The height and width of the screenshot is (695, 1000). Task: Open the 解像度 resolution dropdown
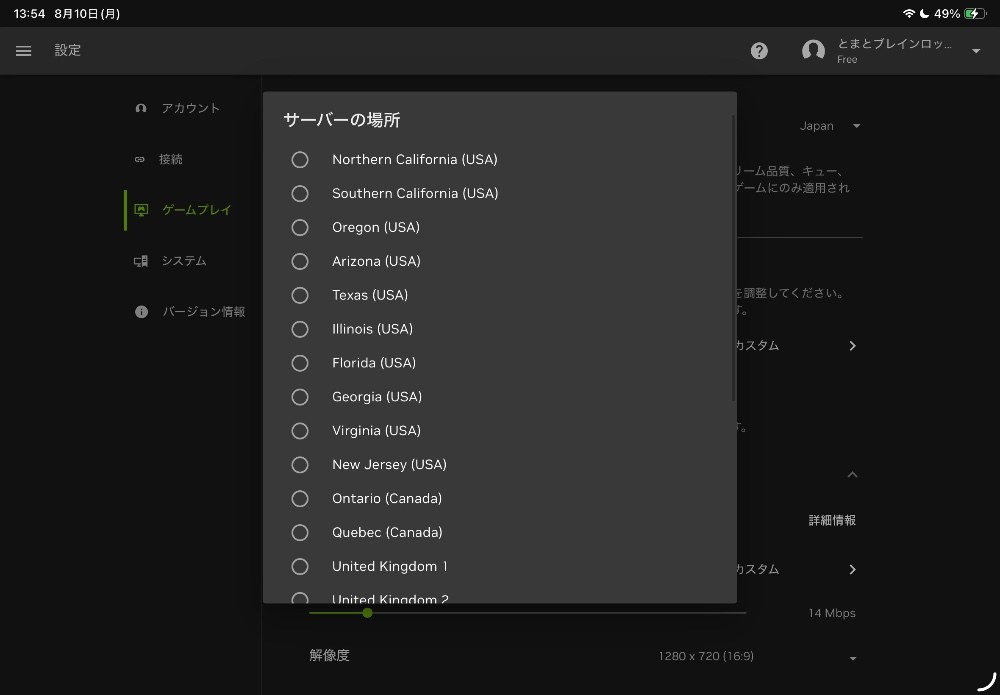(x=853, y=658)
